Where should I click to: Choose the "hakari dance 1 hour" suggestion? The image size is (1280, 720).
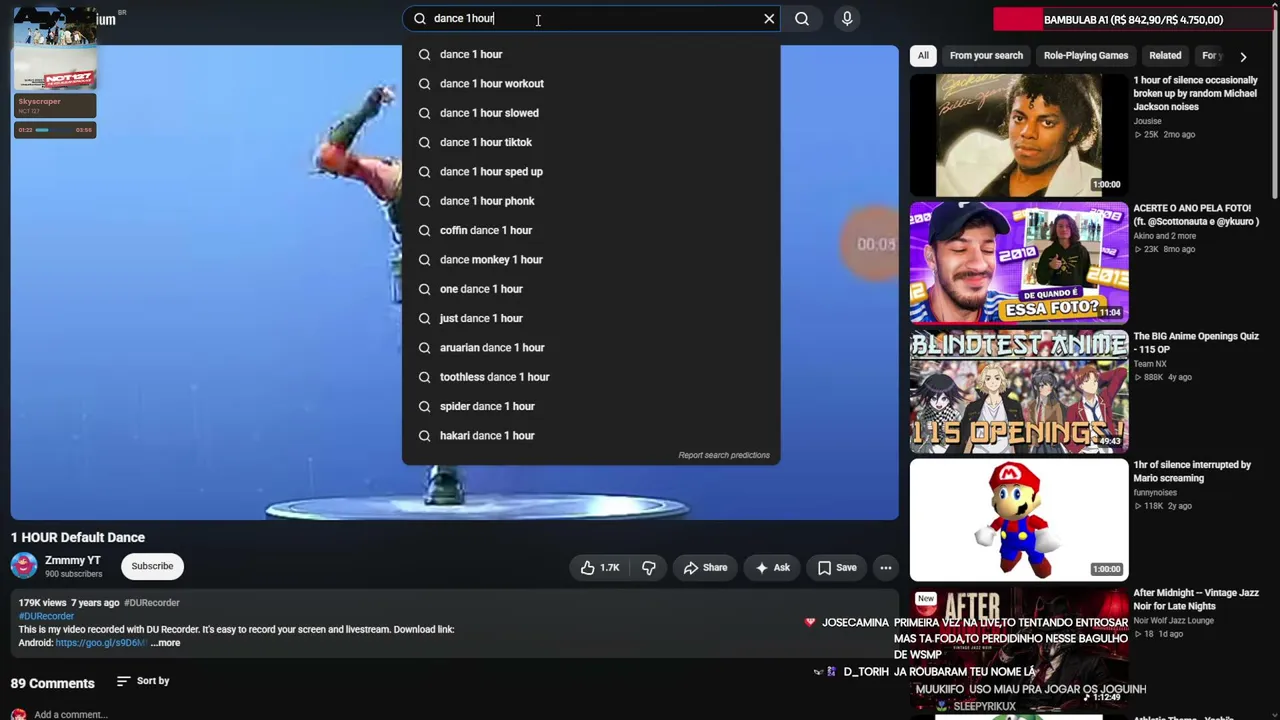(591, 436)
